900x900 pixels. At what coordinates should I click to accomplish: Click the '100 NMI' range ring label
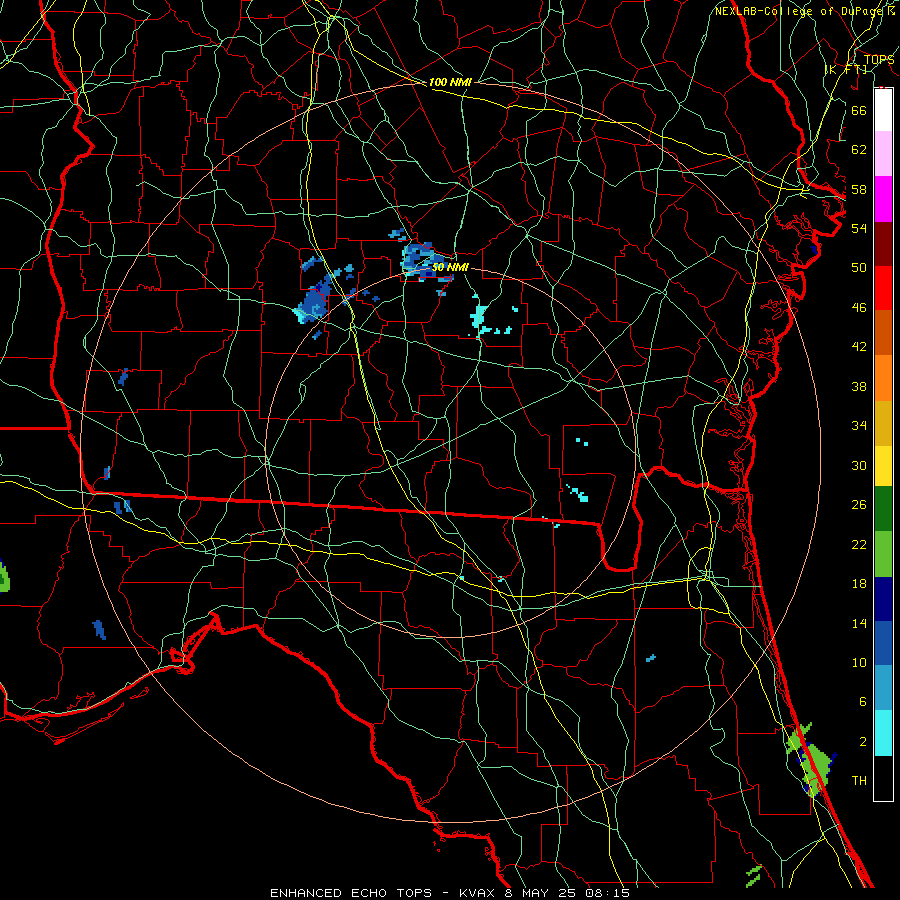[x=450, y=82]
